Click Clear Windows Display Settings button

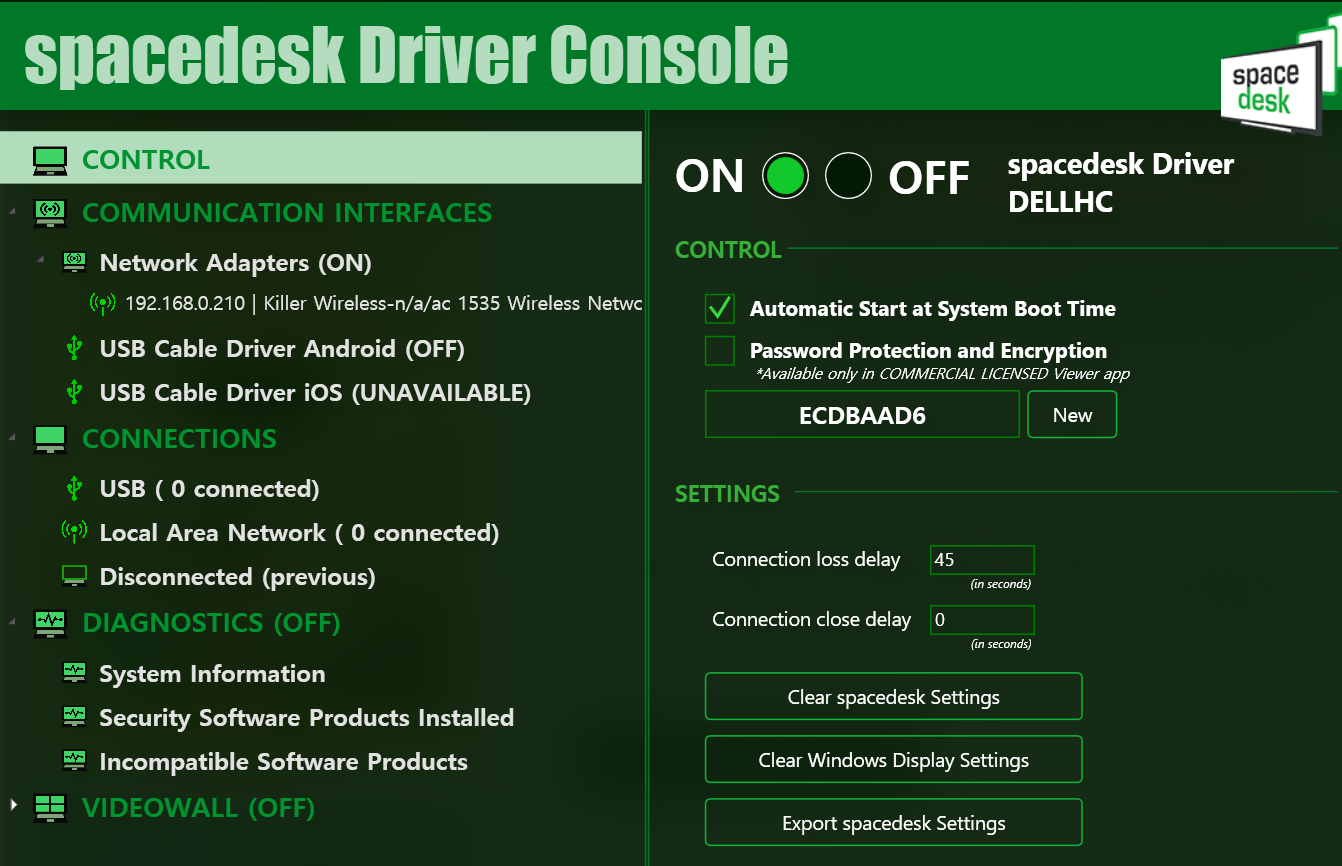[x=894, y=760]
